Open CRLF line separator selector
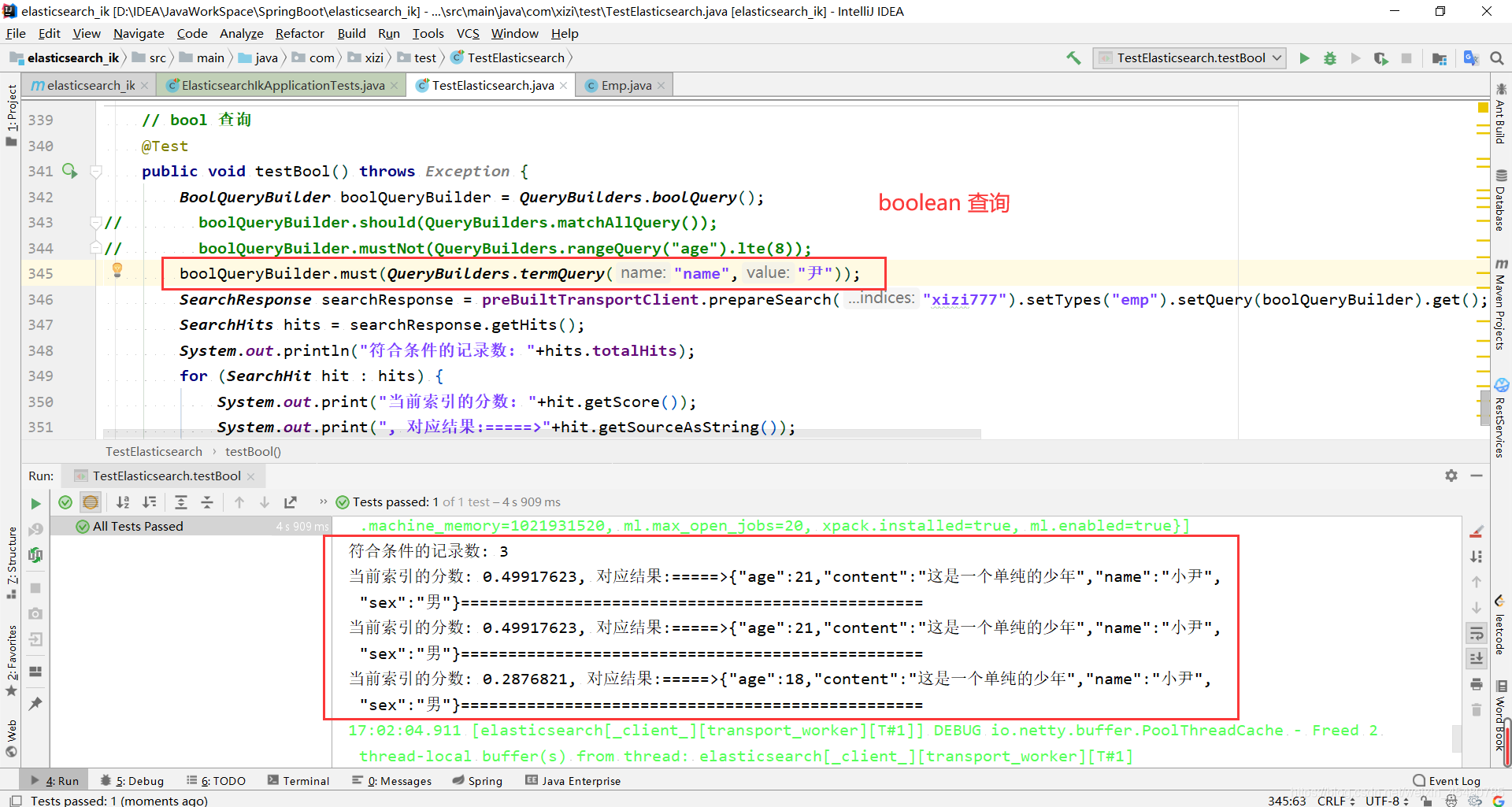1512x807 pixels. pos(1336,801)
